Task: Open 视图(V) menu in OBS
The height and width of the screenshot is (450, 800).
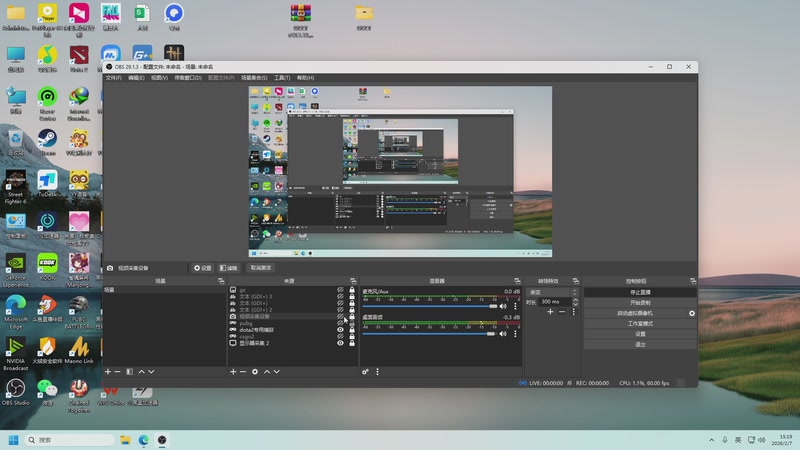Action: (x=159, y=78)
